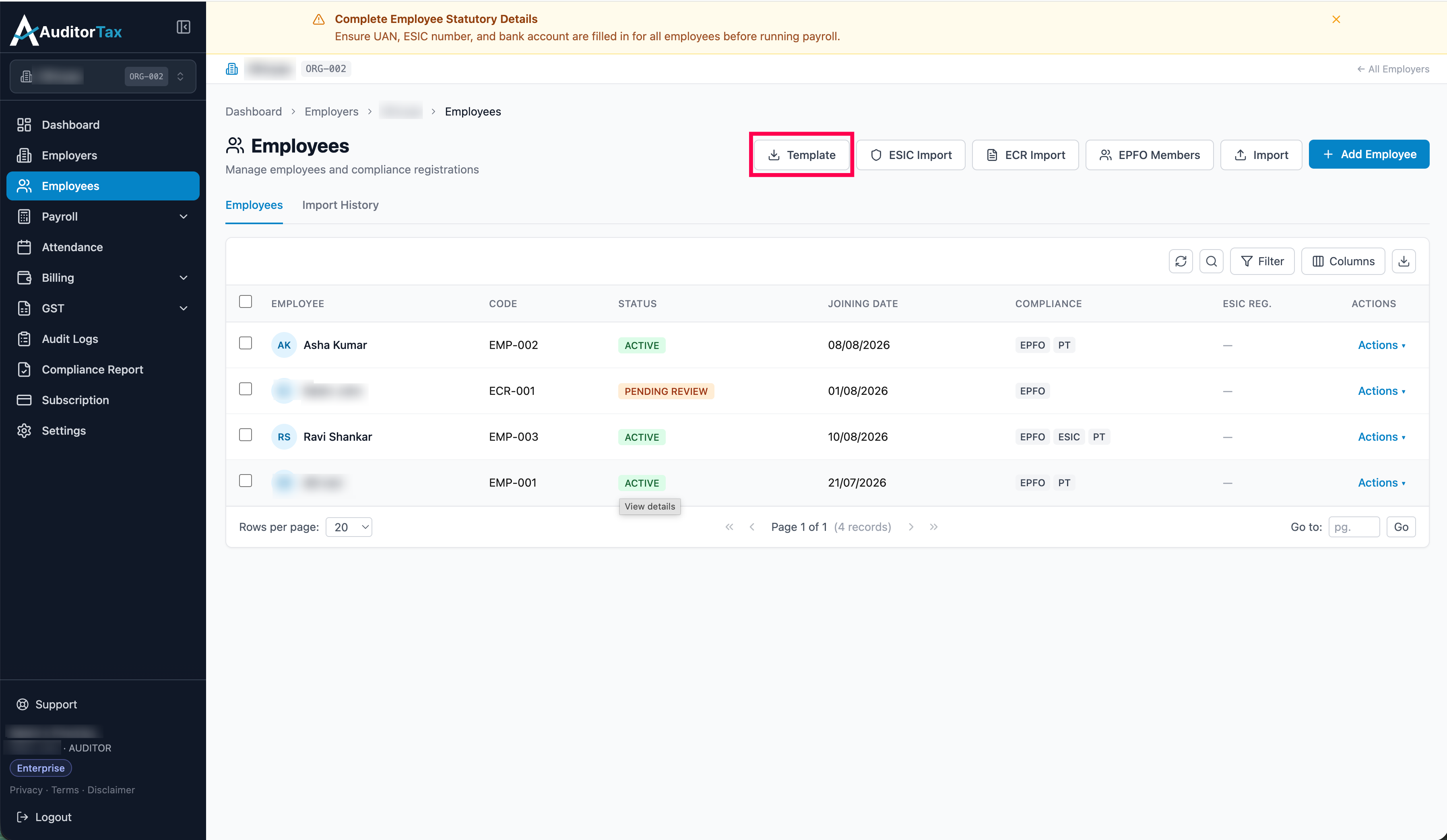Click the ECR Import button
Image resolution: width=1447 pixels, height=840 pixels.
1025,155
